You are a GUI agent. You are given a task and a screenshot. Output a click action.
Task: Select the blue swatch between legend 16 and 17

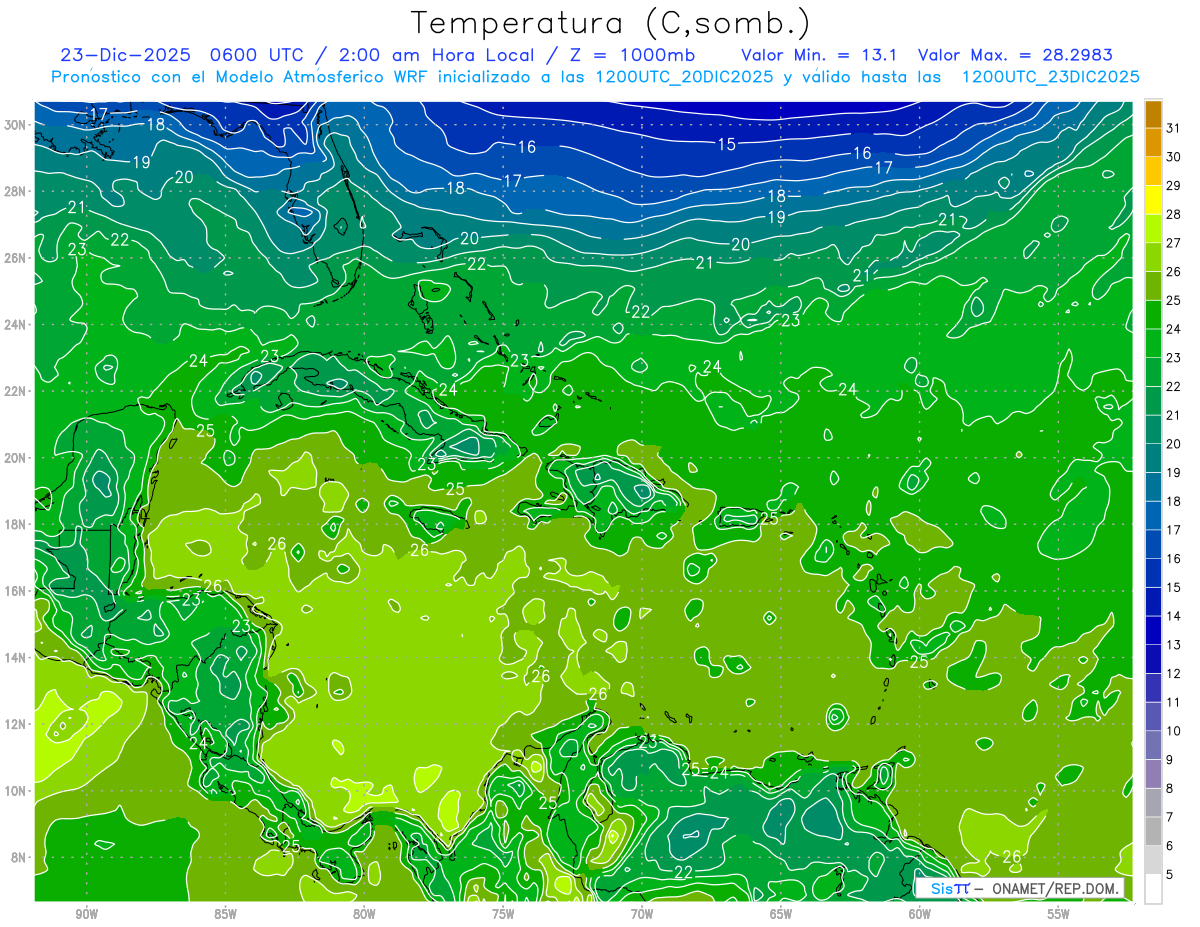(1153, 544)
